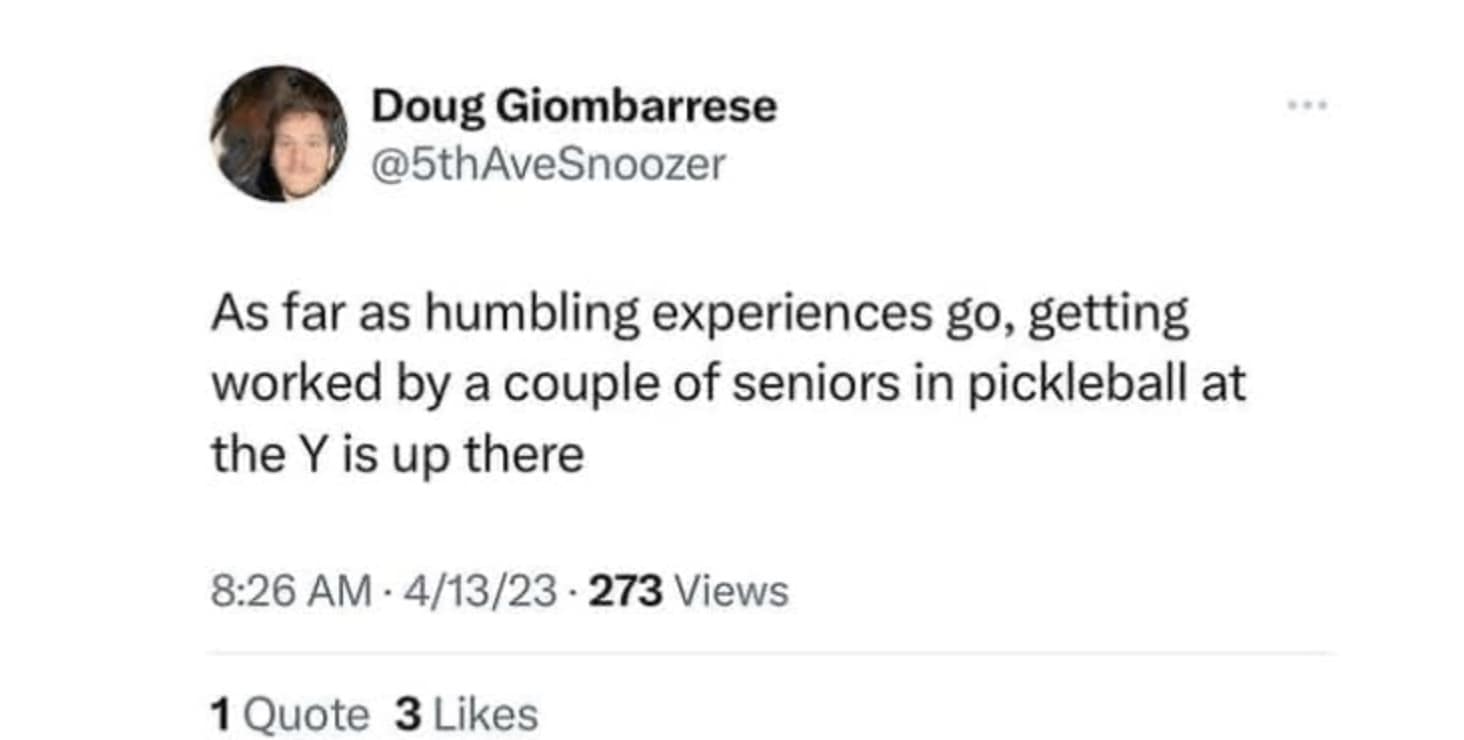Open the 273 Views analytics
Screen dimensions: 1464x740
point(688,592)
